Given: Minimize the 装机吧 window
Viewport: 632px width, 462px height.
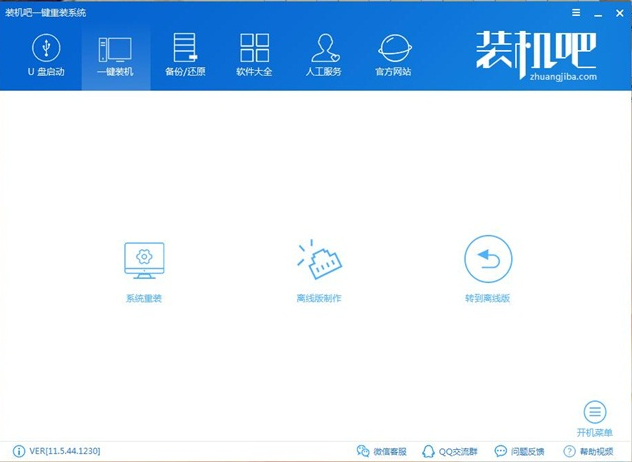Looking at the screenshot, I should (x=598, y=14).
